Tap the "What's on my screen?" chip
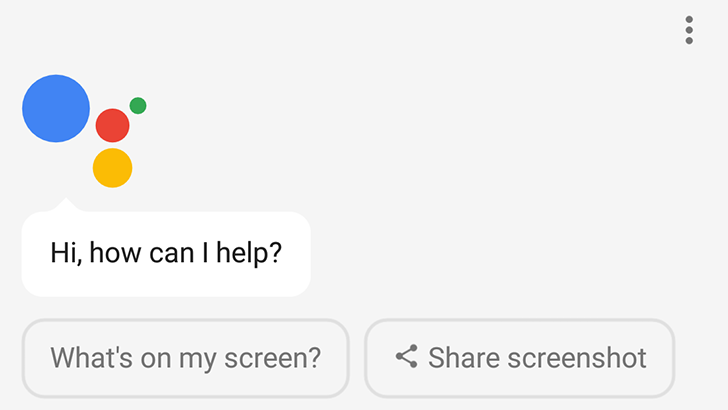The height and width of the screenshot is (410, 728). click(x=185, y=358)
